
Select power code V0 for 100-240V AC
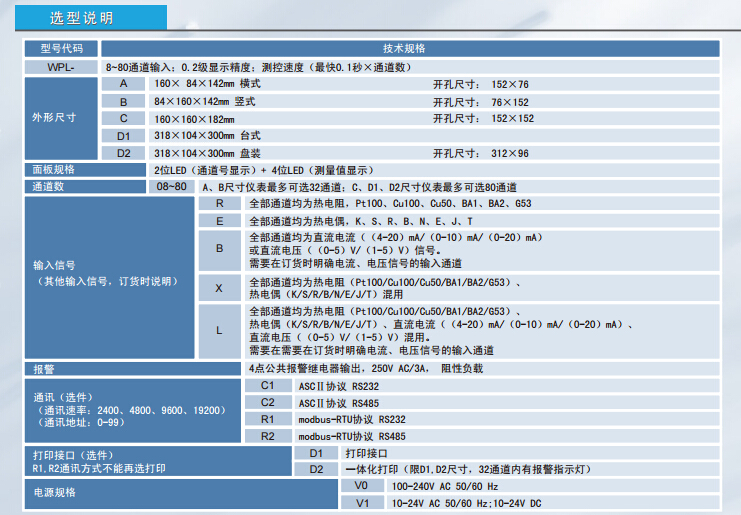361,486
